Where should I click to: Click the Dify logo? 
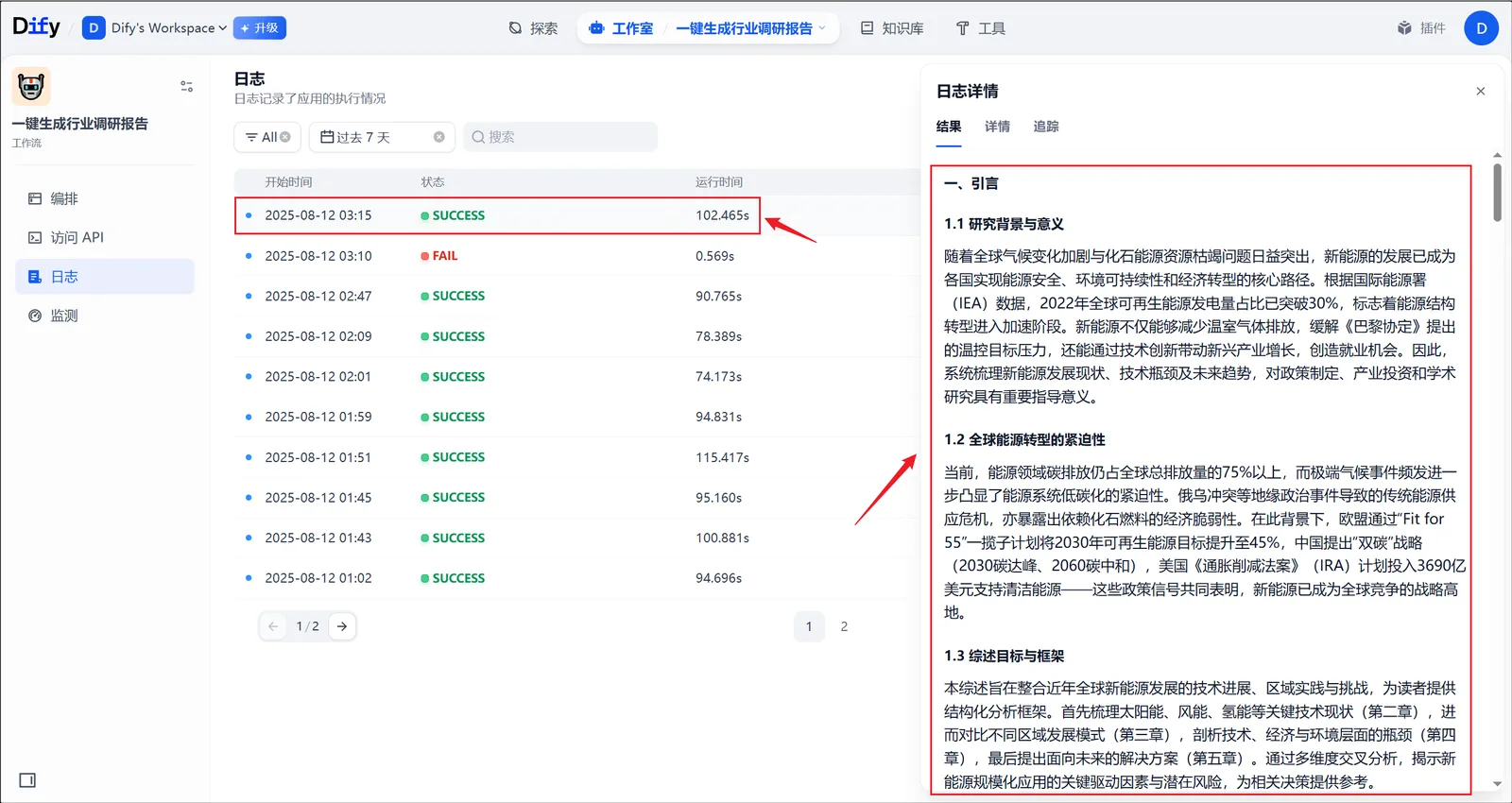click(x=36, y=26)
